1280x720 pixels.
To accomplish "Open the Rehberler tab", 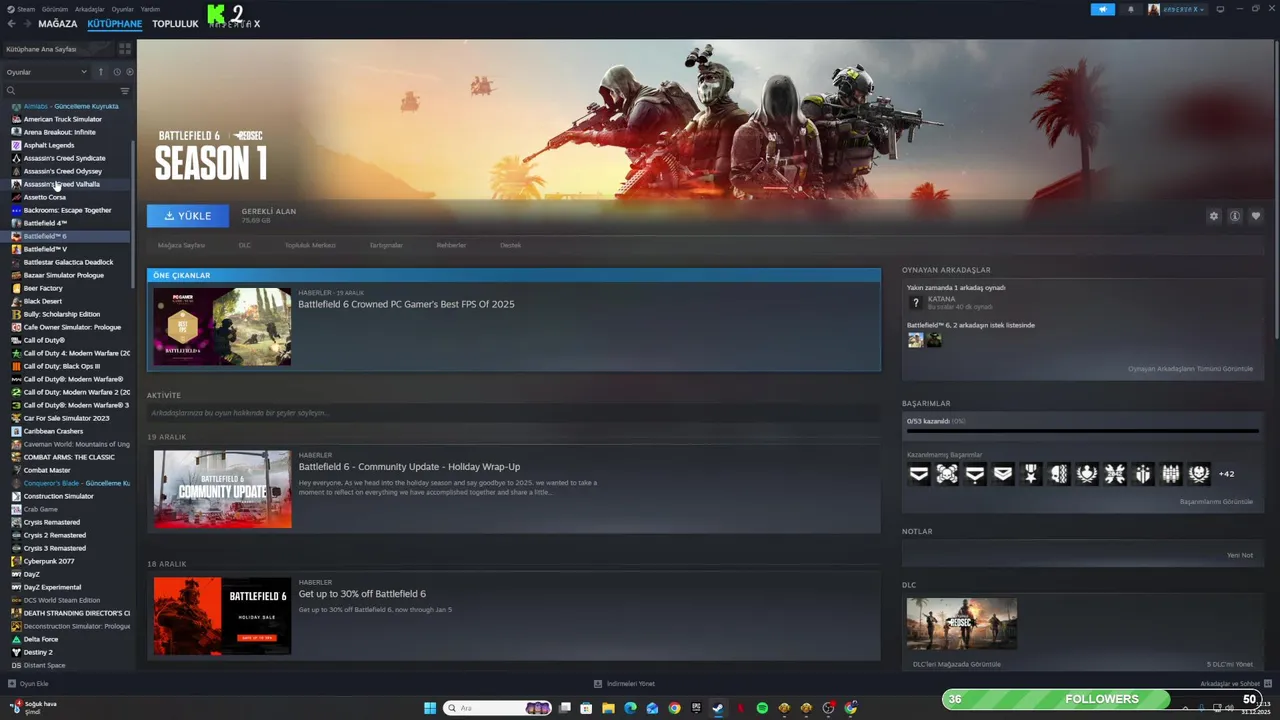I will [451, 245].
